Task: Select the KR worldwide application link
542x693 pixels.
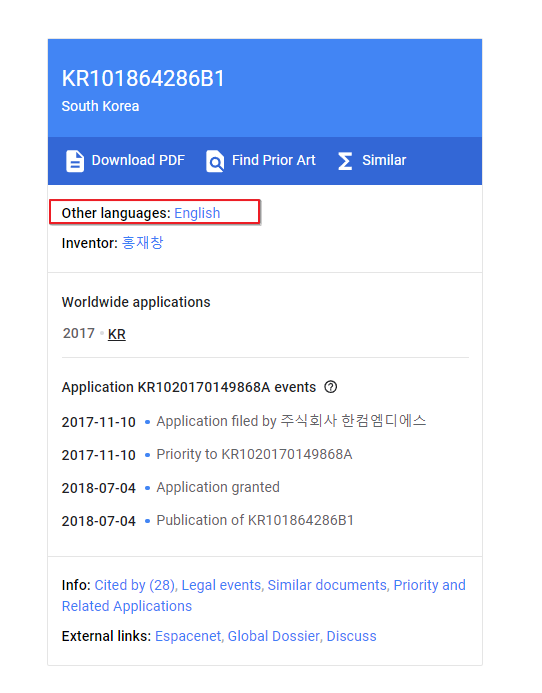Action: [x=117, y=334]
